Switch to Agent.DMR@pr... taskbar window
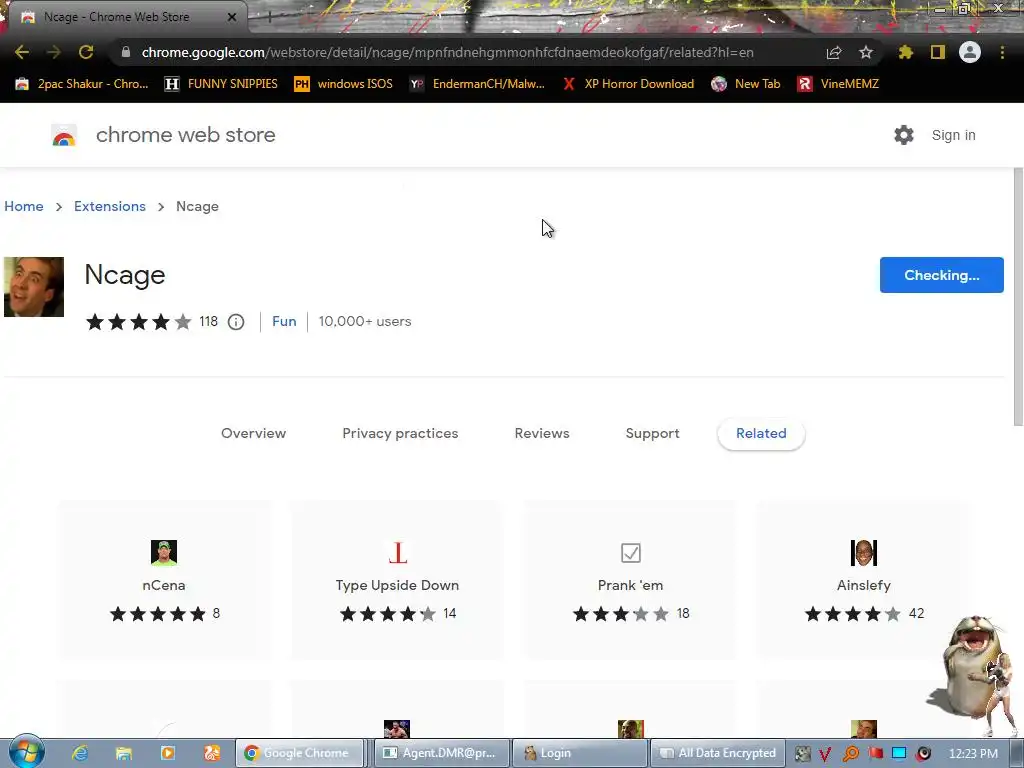The image size is (1024, 768). (x=441, y=753)
